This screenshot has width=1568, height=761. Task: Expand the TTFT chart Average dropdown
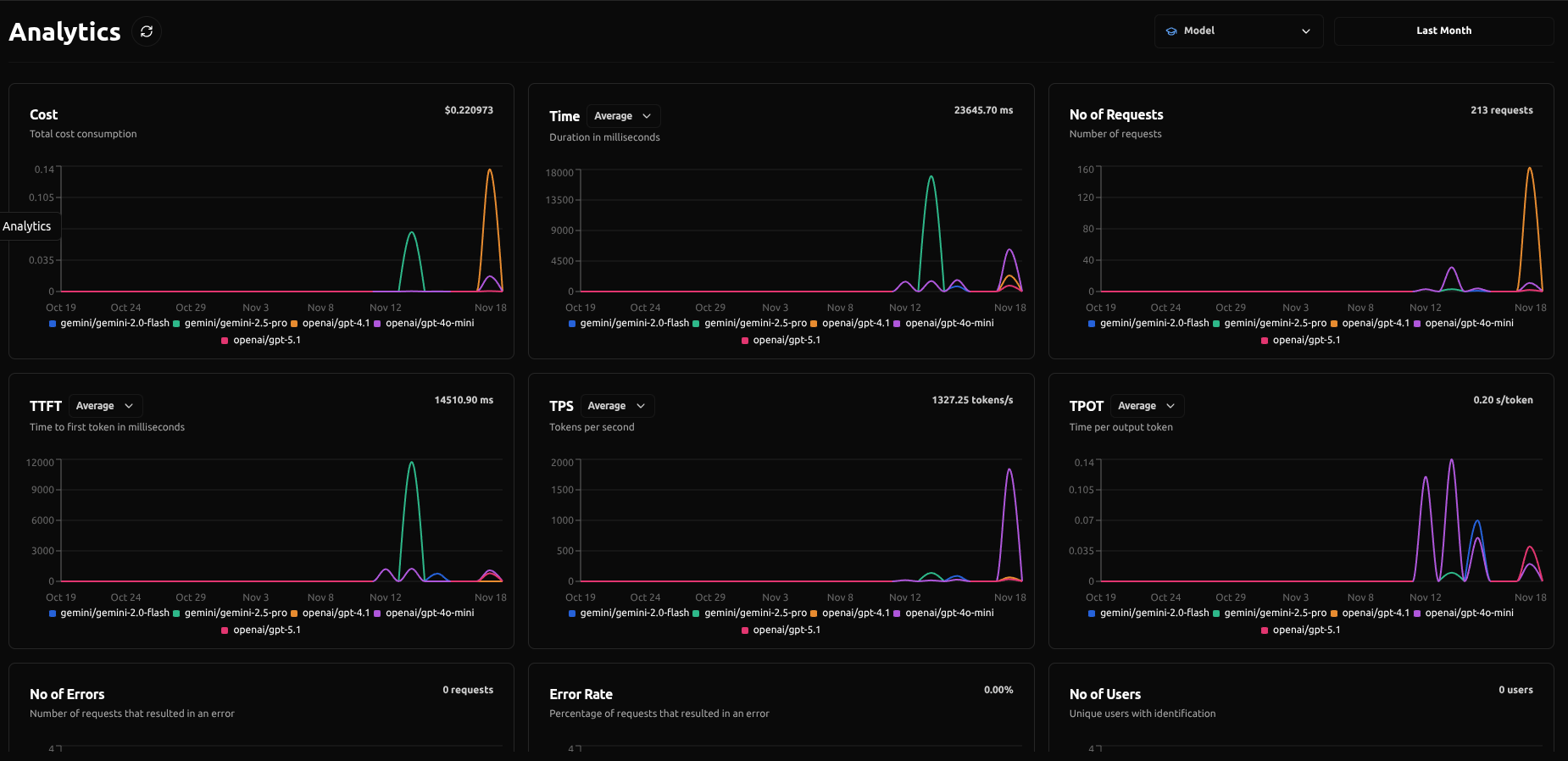[104, 406]
